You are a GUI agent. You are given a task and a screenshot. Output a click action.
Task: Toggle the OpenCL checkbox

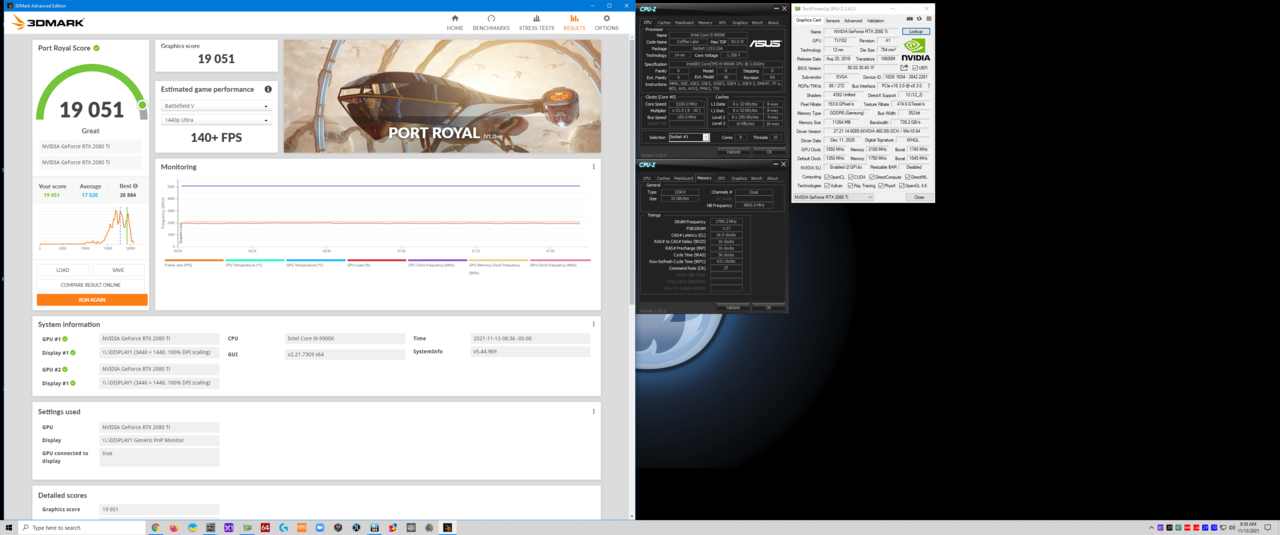tap(828, 177)
